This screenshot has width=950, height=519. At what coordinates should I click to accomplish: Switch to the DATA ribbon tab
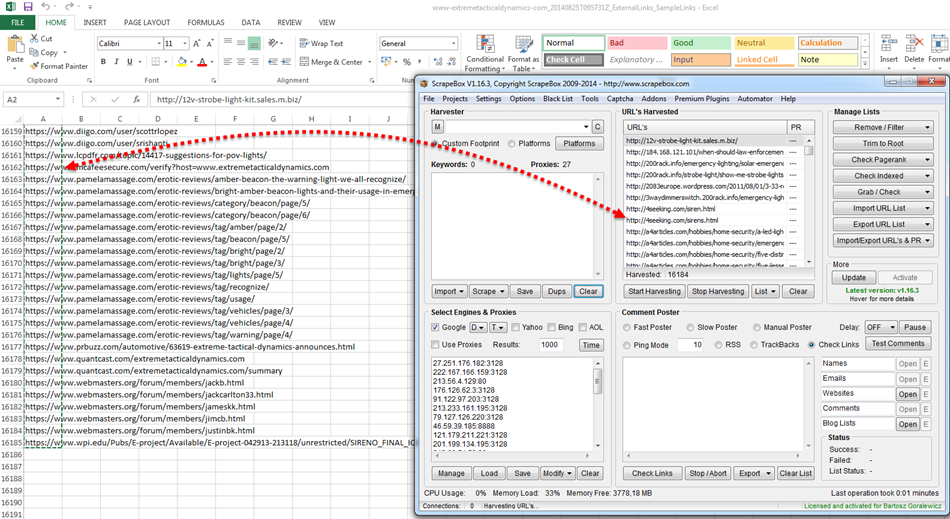pyautogui.click(x=251, y=22)
